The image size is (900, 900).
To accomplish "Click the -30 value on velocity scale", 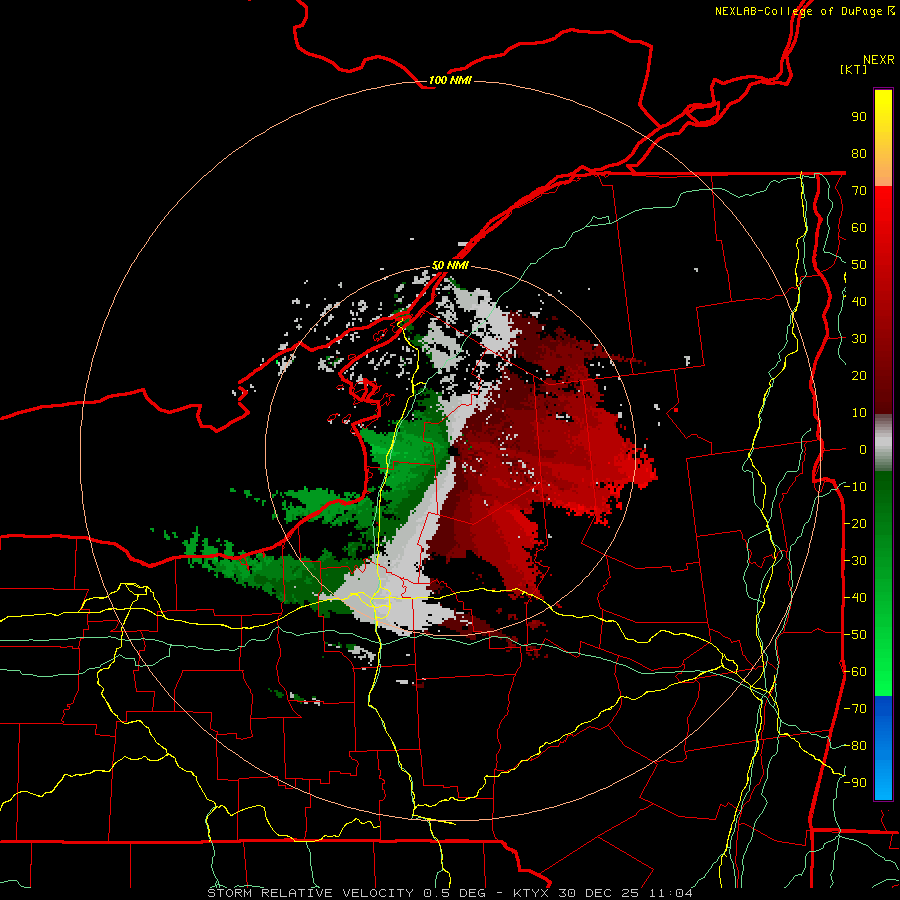I will click(x=855, y=561).
